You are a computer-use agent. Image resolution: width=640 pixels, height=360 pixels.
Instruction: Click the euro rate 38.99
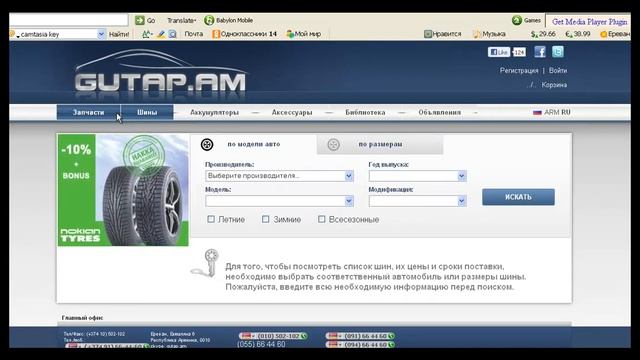point(578,34)
